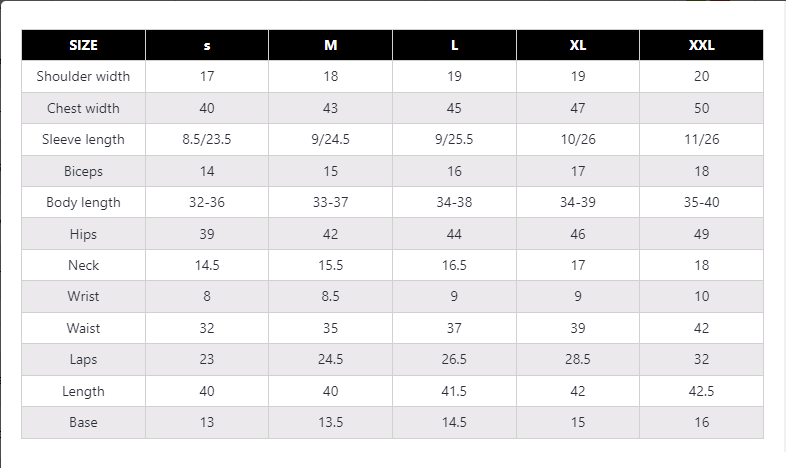Click the 8.5/23.5 sleeve length cell
This screenshot has height=468, width=786.
(x=207, y=139)
